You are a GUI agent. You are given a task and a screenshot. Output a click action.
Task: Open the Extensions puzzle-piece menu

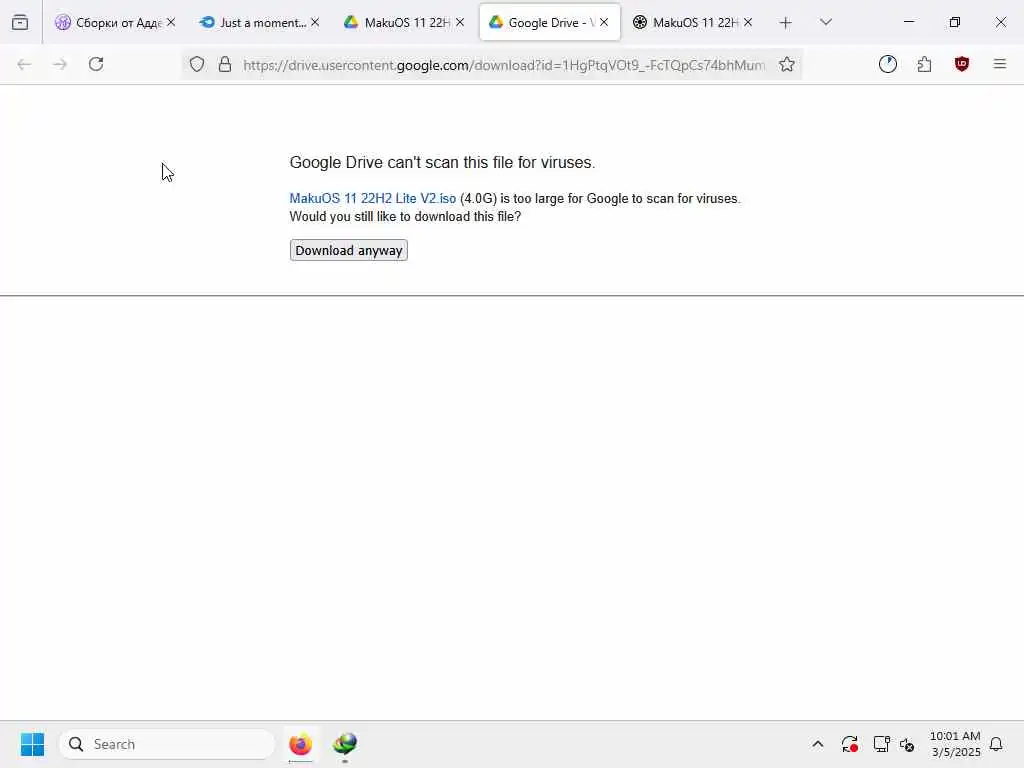[924, 64]
